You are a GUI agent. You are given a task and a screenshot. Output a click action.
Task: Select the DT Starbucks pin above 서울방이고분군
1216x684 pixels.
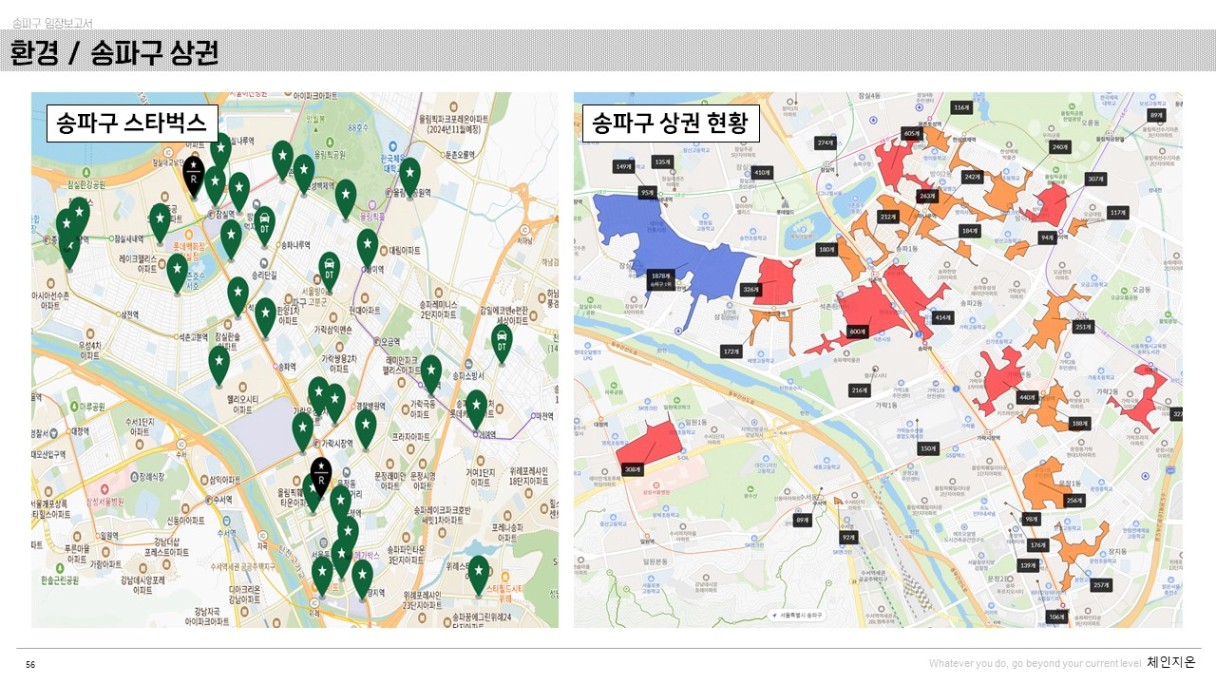(328, 271)
